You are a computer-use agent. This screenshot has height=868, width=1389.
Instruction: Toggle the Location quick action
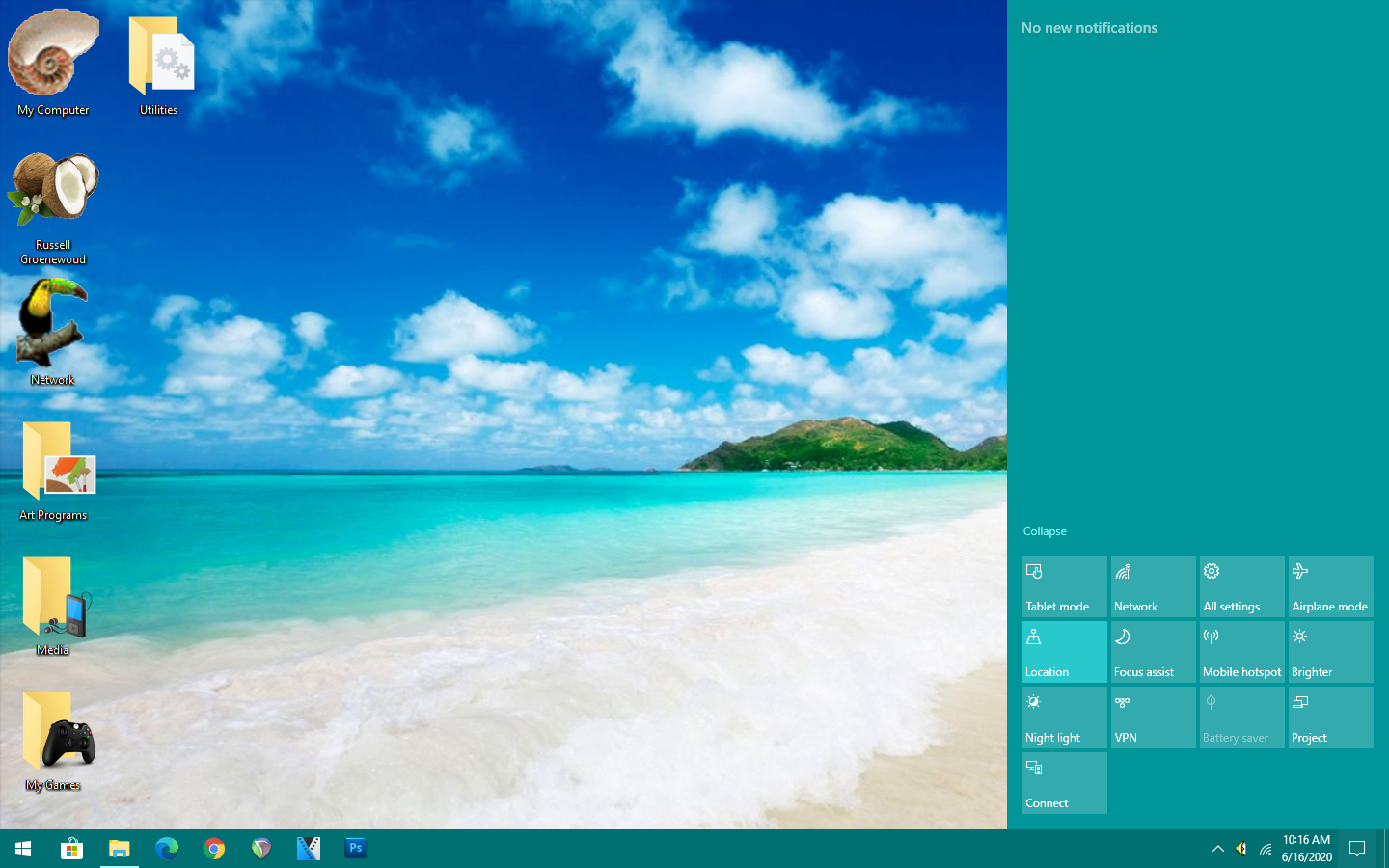pos(1064,652)
